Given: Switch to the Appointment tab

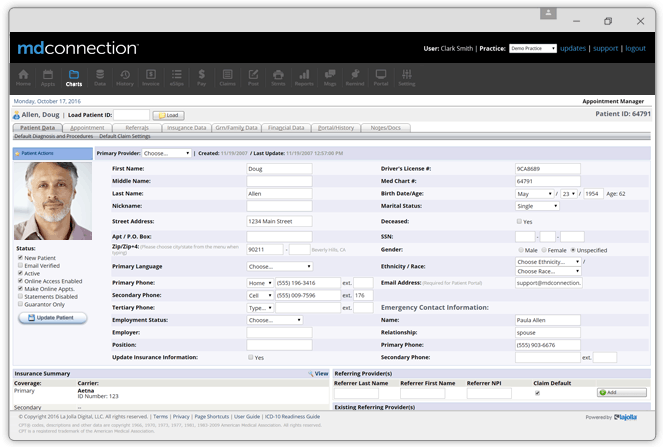Looking at the screenshot, I should point(87,128).
